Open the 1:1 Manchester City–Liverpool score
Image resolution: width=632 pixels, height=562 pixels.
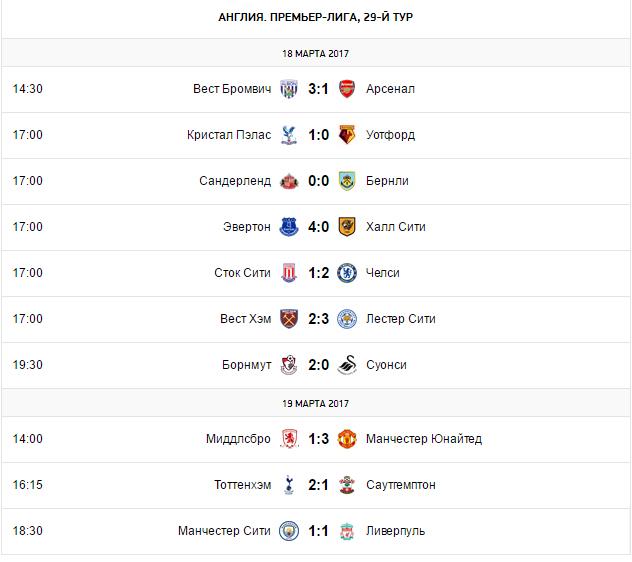(x=318, y=531)
